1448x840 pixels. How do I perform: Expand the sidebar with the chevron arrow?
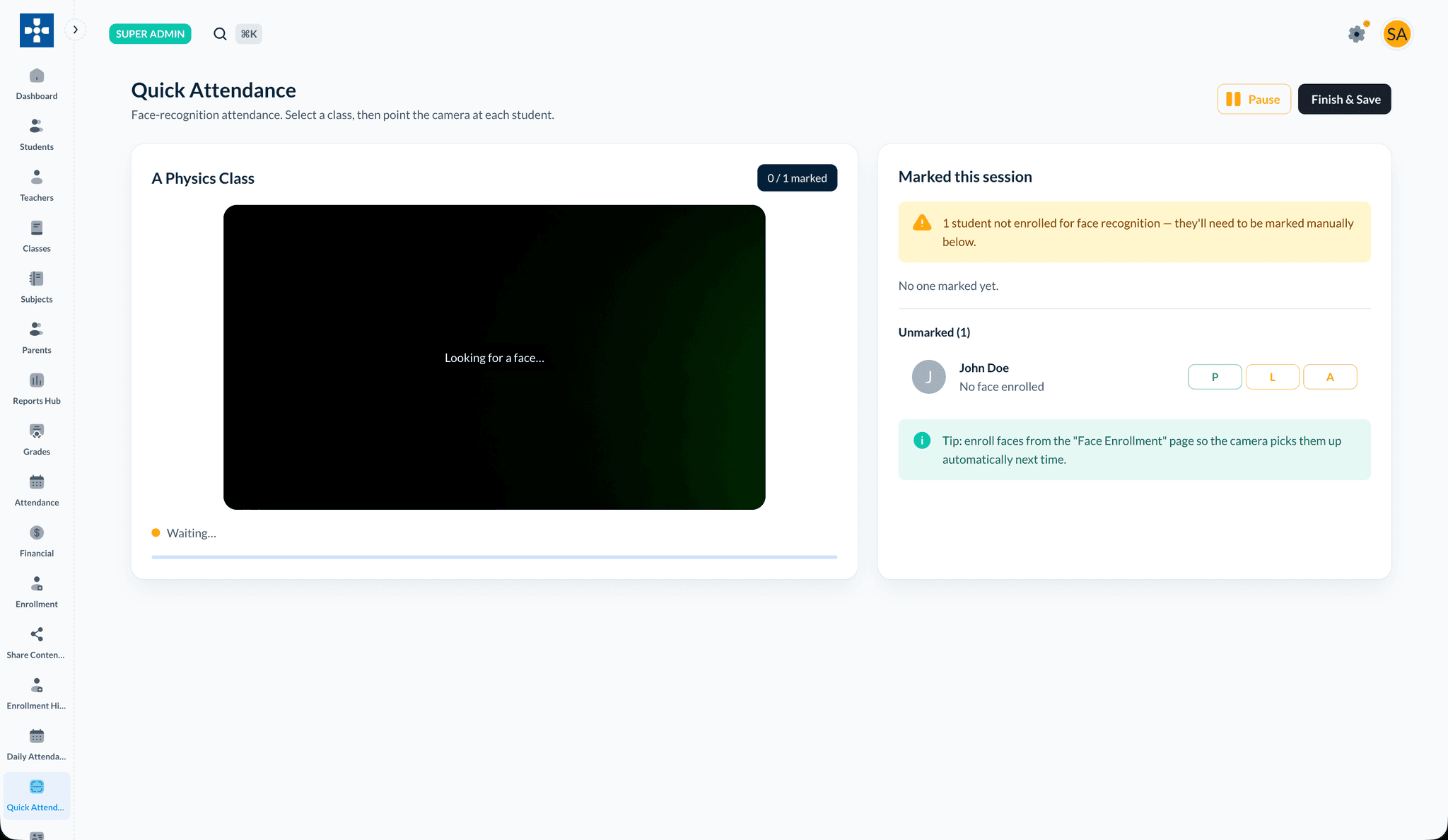[75, 30]
